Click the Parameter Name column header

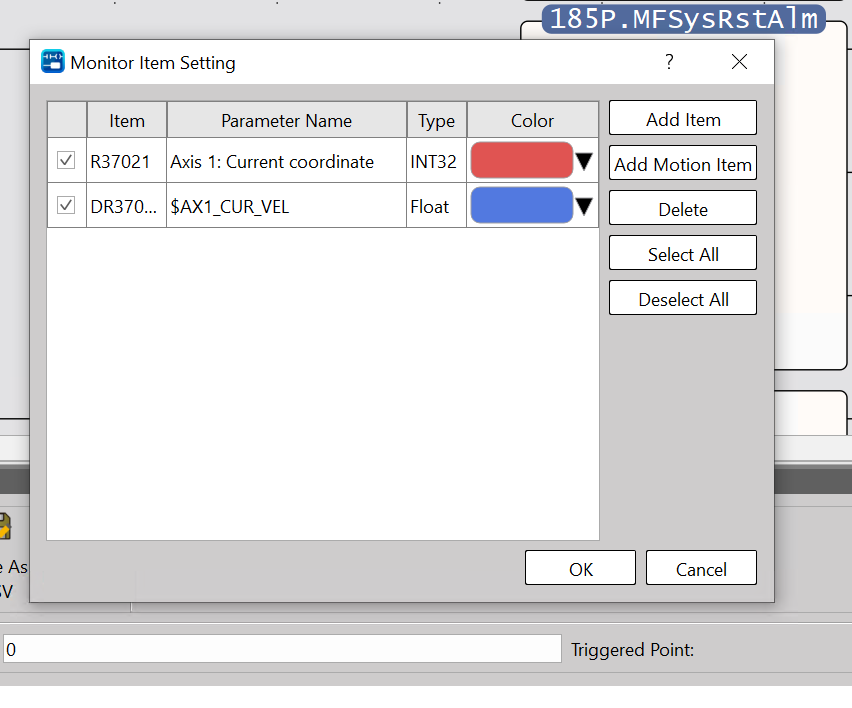[x=286, y=120]
